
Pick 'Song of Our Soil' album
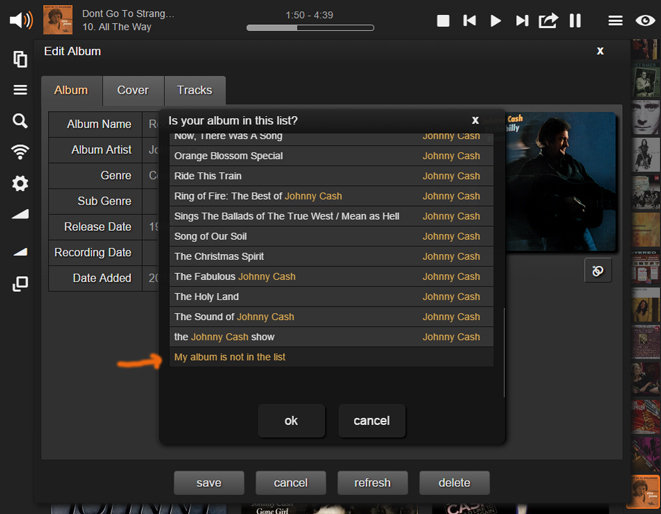click(331, 237)
